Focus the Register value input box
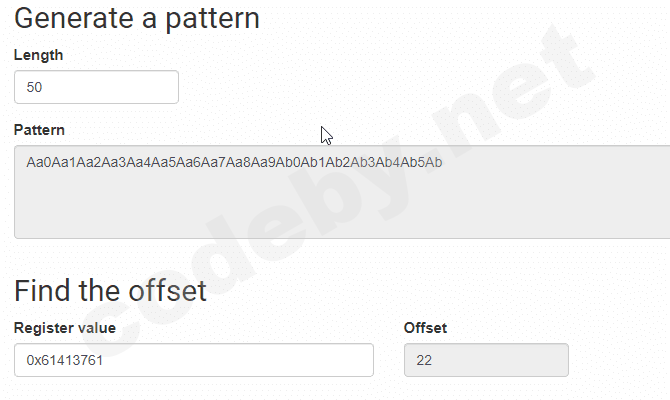 point(193,360)
